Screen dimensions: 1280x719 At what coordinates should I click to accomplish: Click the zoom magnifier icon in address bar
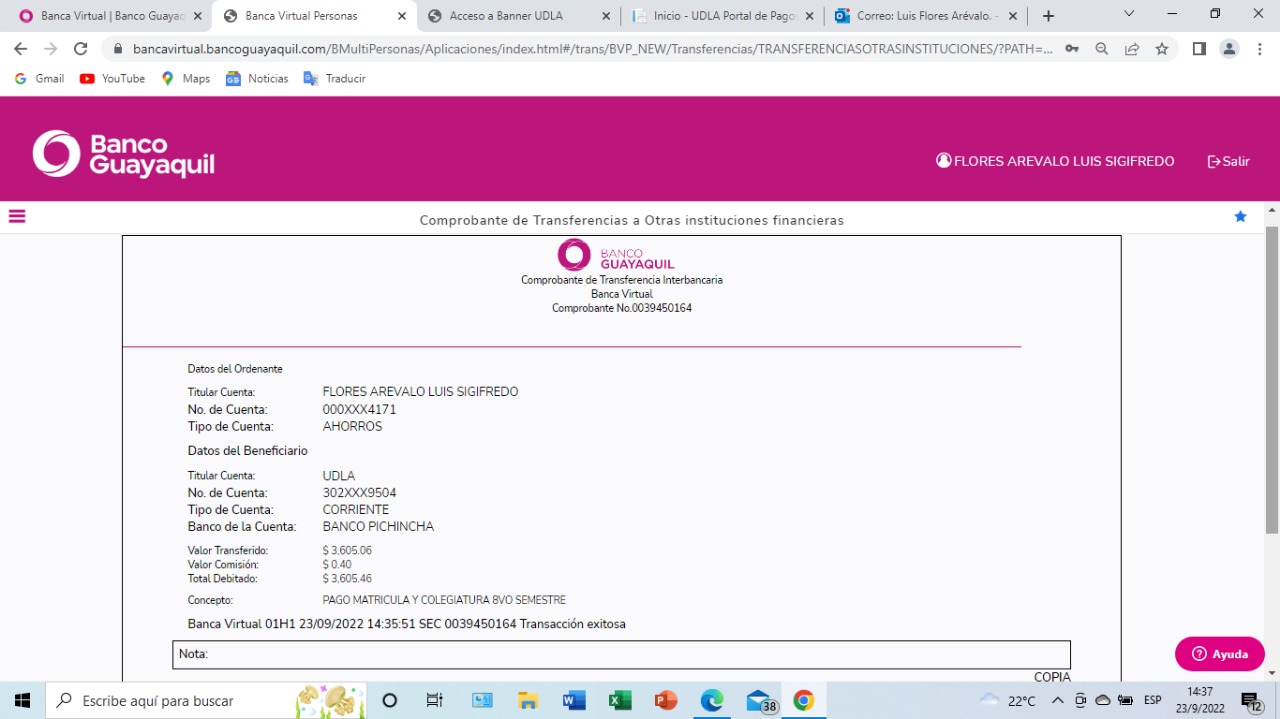(1102, 49)
